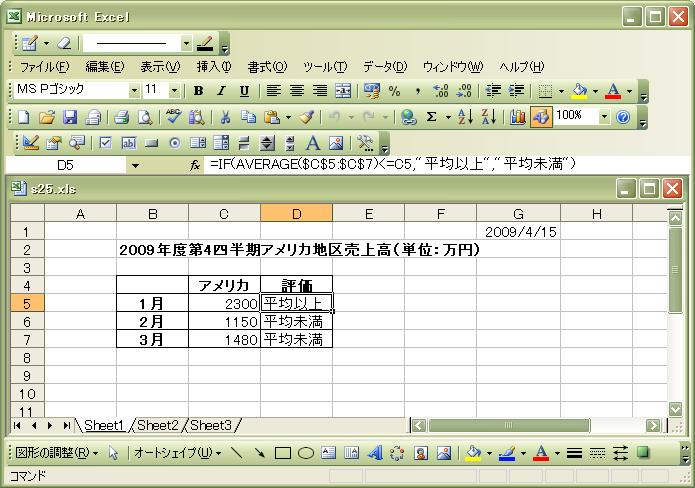Center cell text horizontally
The height and width of the screenshot is (488, 695).
click(297, 91)
